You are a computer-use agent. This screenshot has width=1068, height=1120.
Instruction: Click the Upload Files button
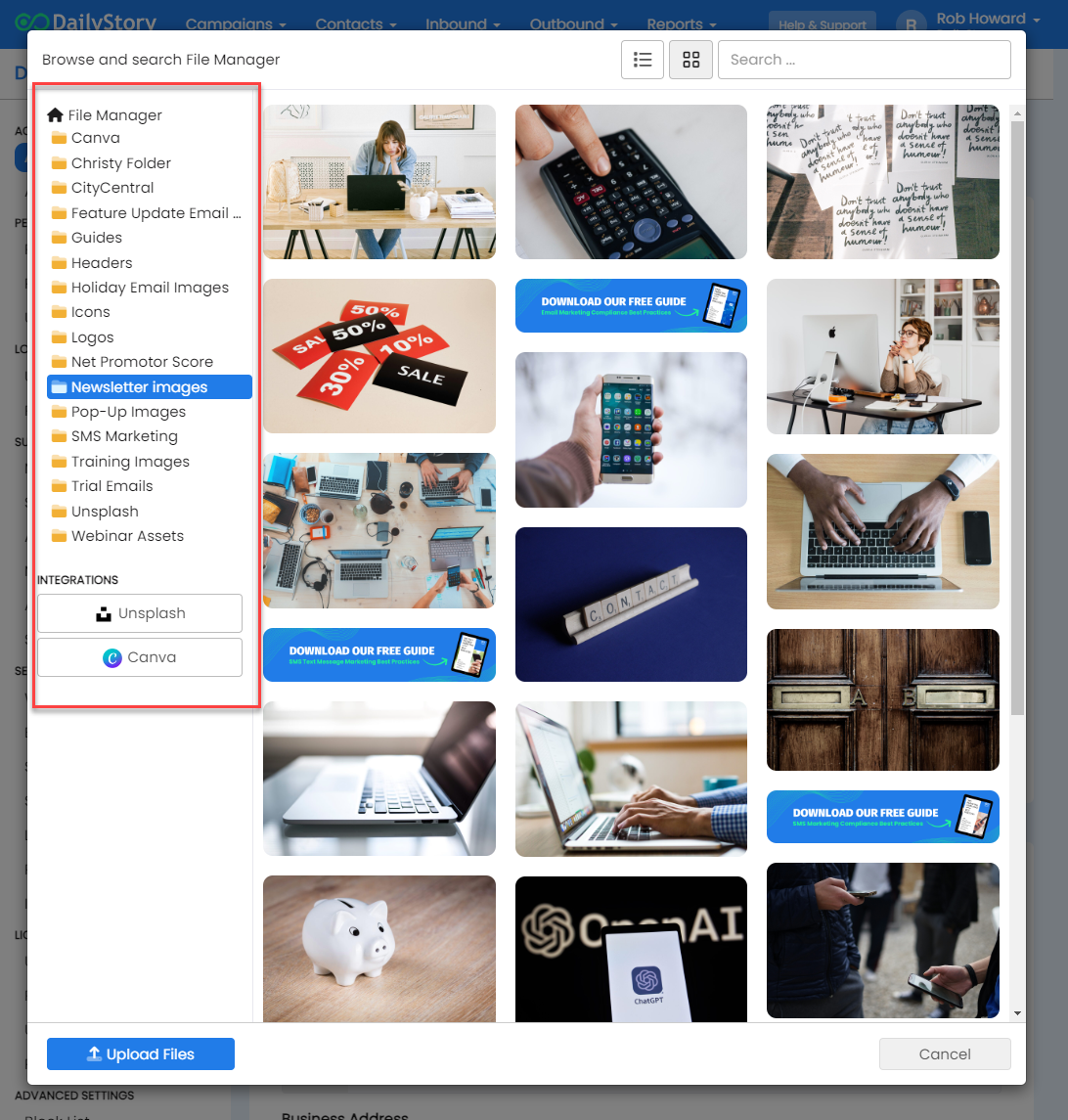(x=141, y=1054)
